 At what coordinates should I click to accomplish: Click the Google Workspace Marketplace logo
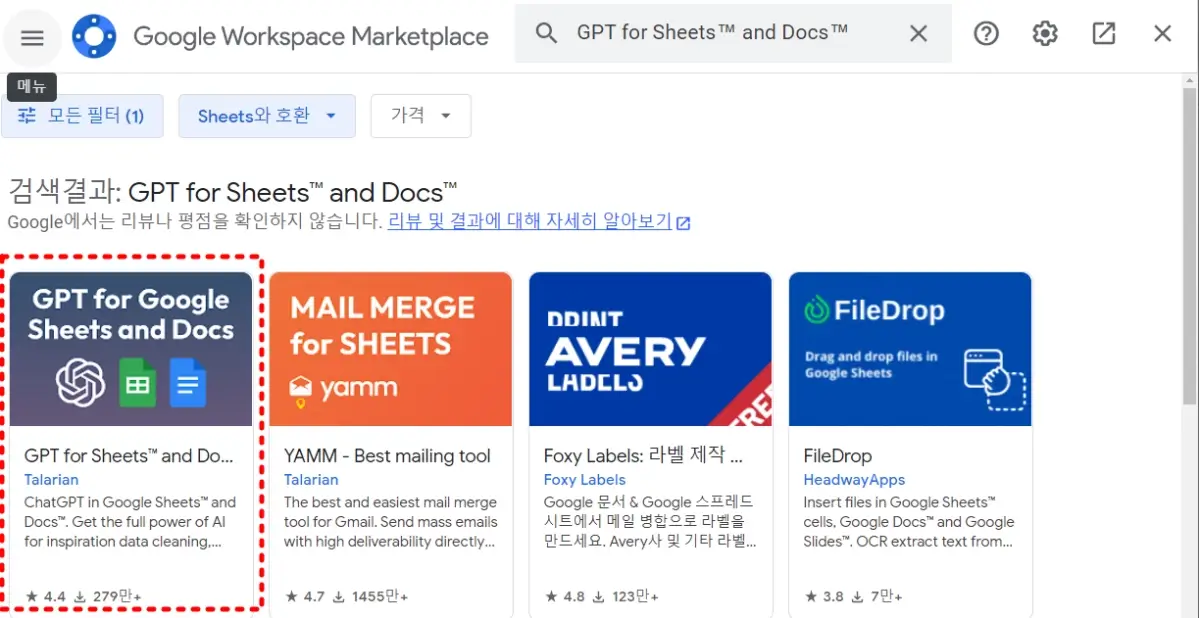pyautogui.click(x=94, y=36)
